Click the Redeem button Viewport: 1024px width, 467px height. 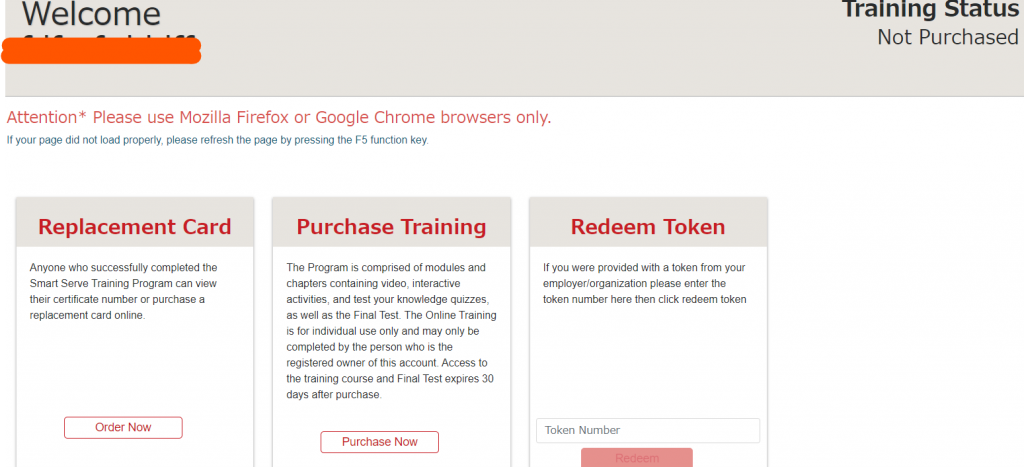click(636, 458)
